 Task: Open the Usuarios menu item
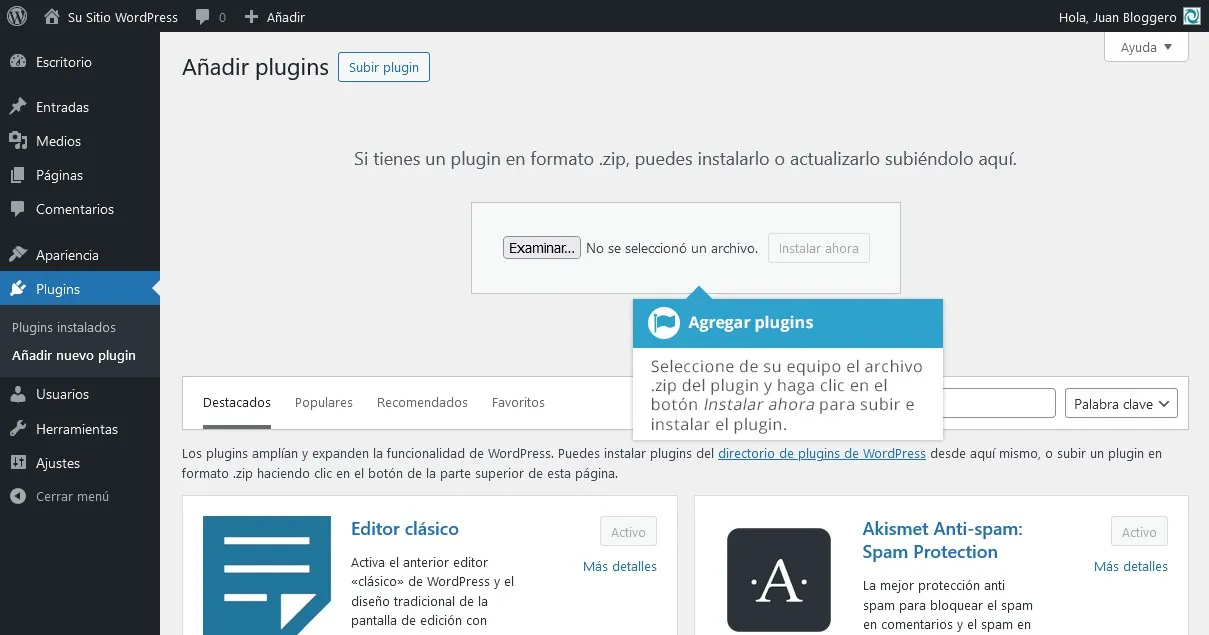tap(80, 395)
